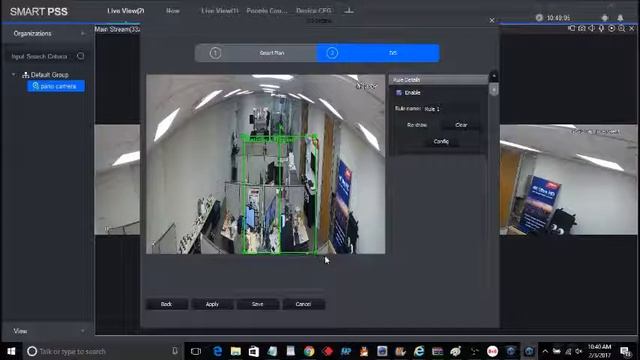
Task: Open the red diamond app on taskbar
Action: pos(327,351)
